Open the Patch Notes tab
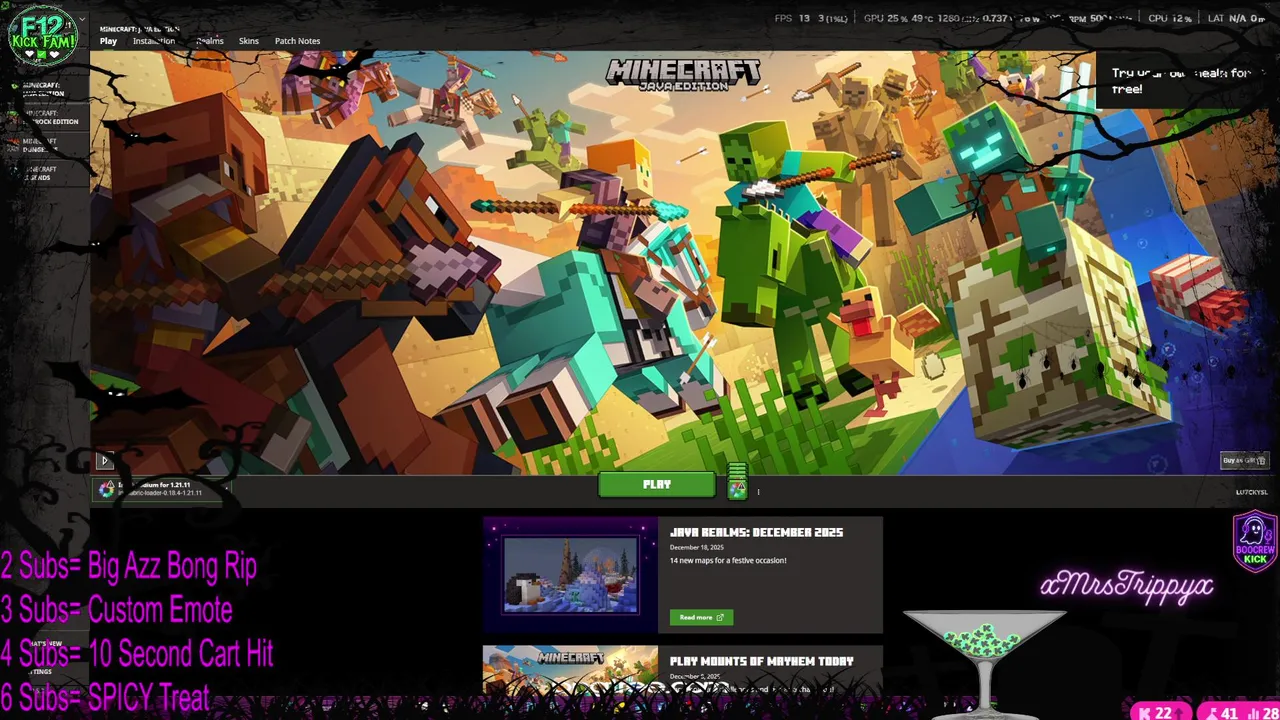 coord(297,41)
